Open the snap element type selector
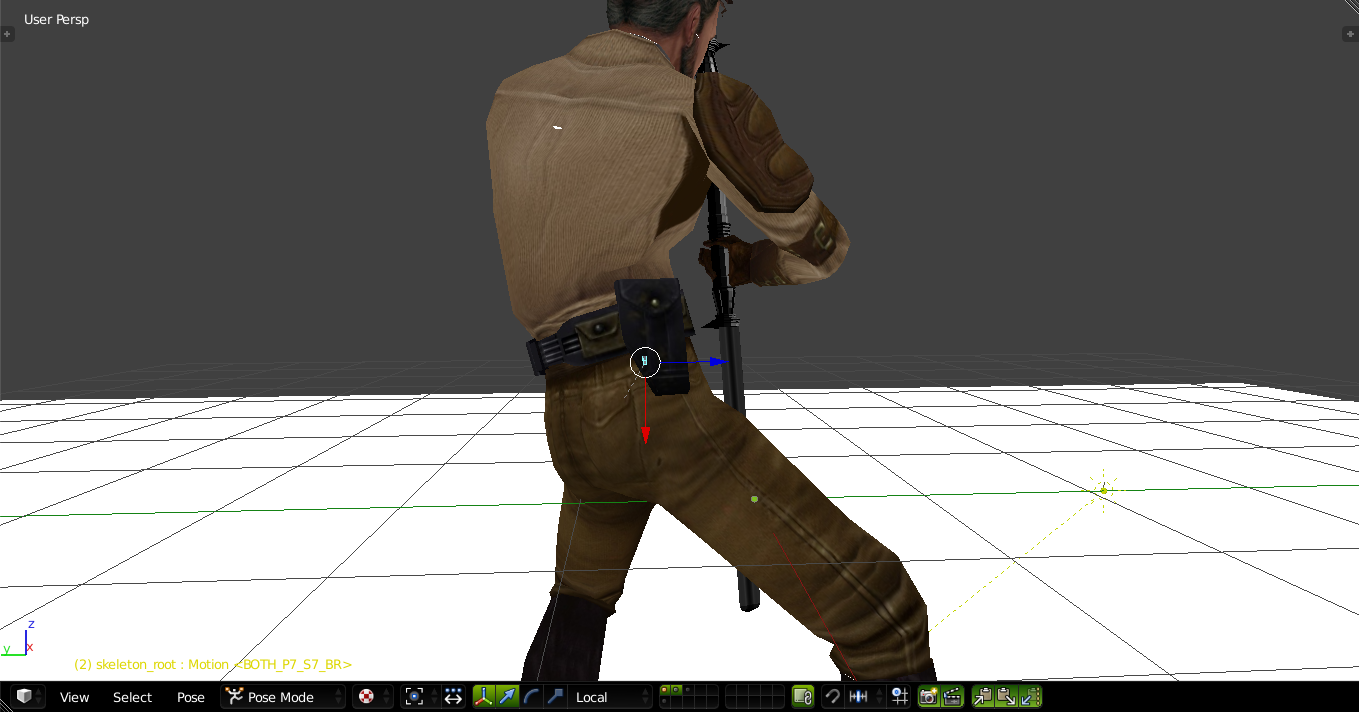The height and width of the screenshot is (712, 1359). tap(864, 697)
